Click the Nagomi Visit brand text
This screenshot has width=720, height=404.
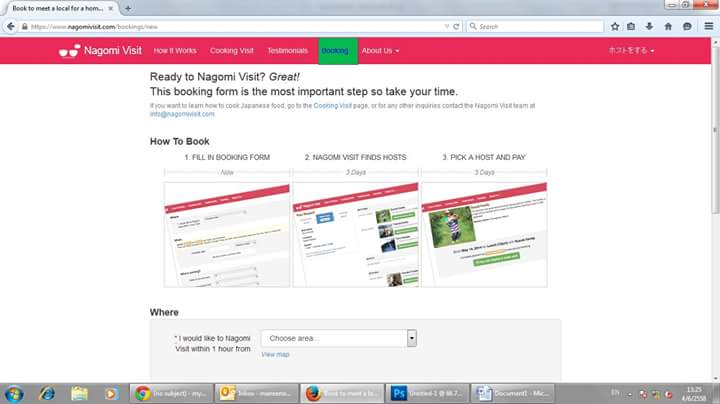[113, 50]
